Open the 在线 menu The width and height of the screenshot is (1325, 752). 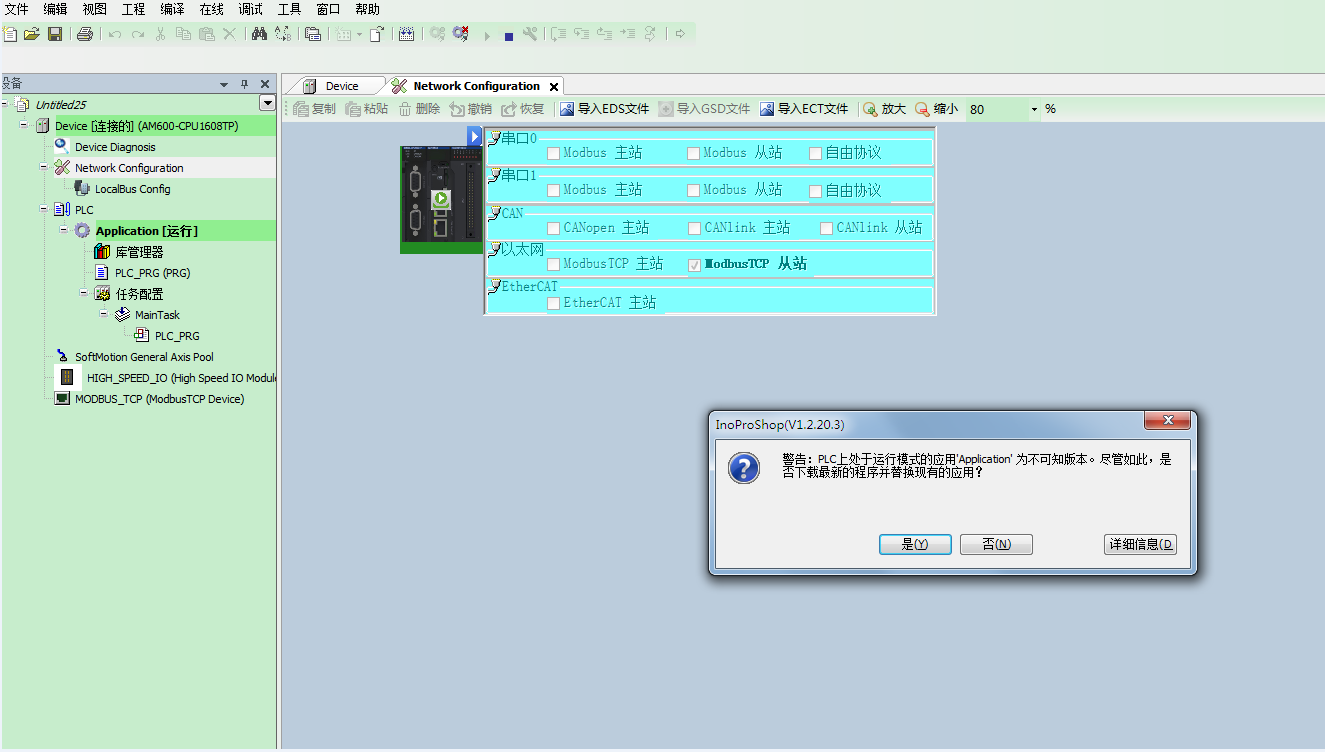211,9
